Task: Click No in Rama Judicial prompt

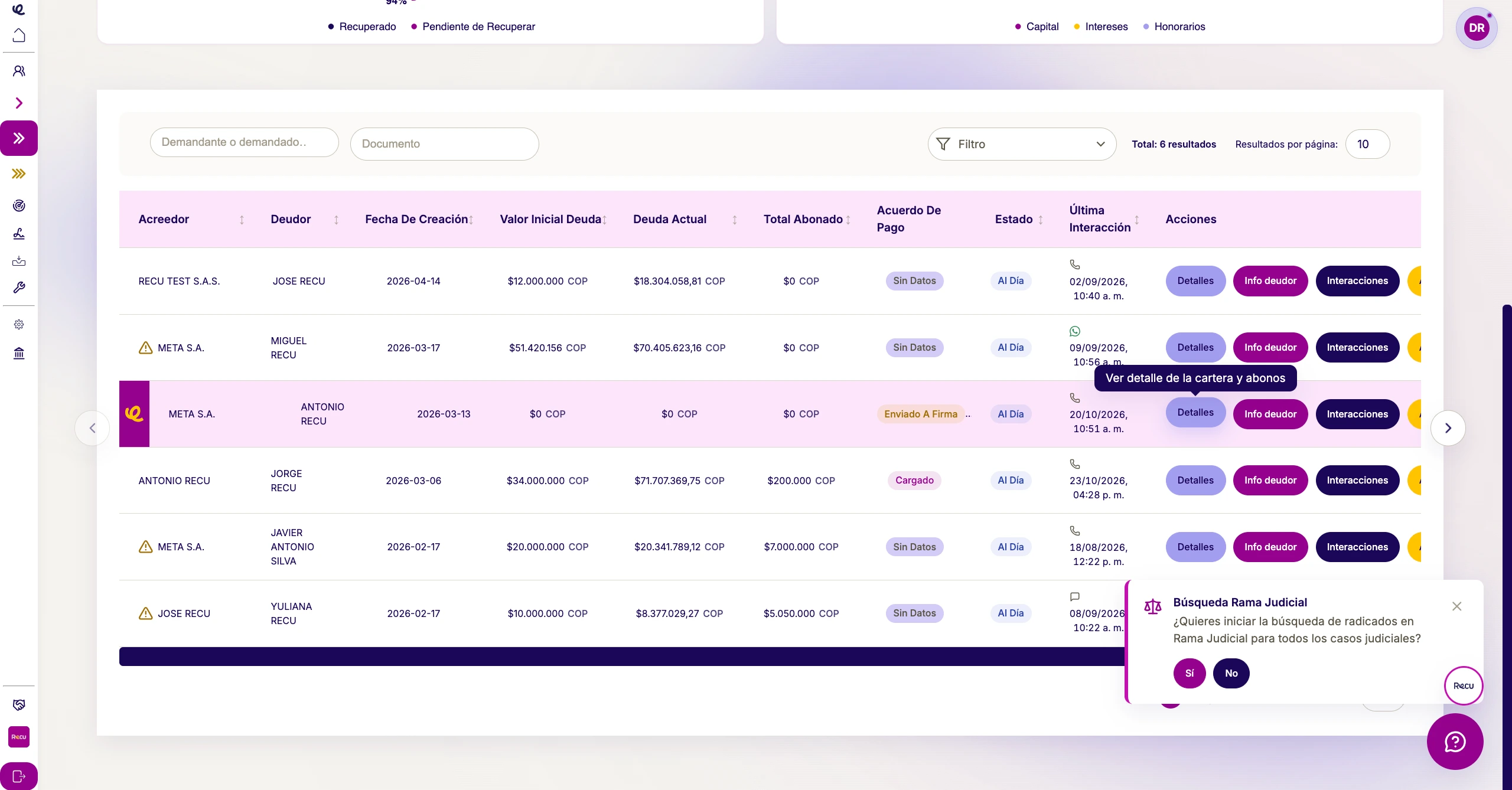Action: [x=1231, y=673]
